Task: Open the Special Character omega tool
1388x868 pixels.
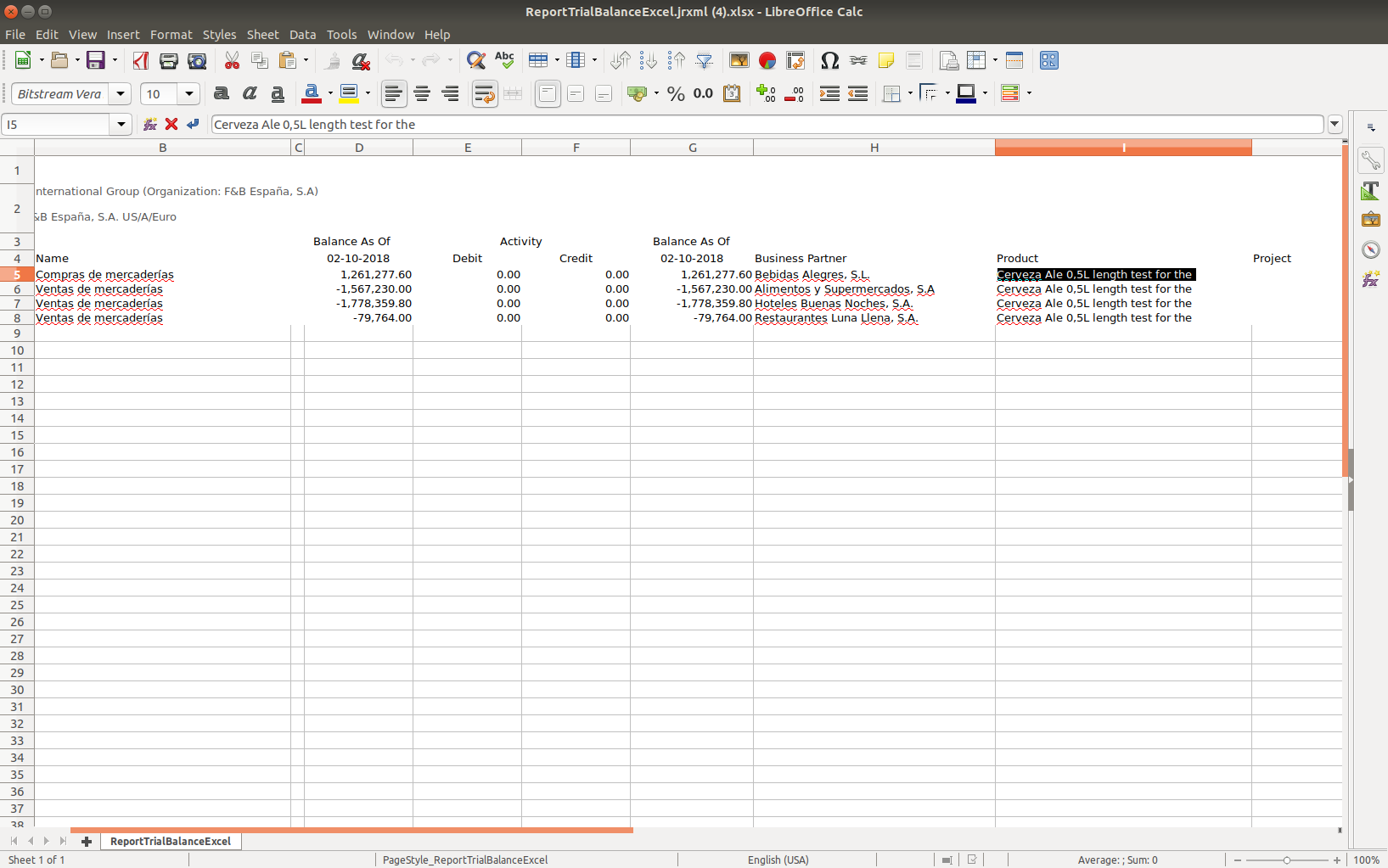Action: 829,60
